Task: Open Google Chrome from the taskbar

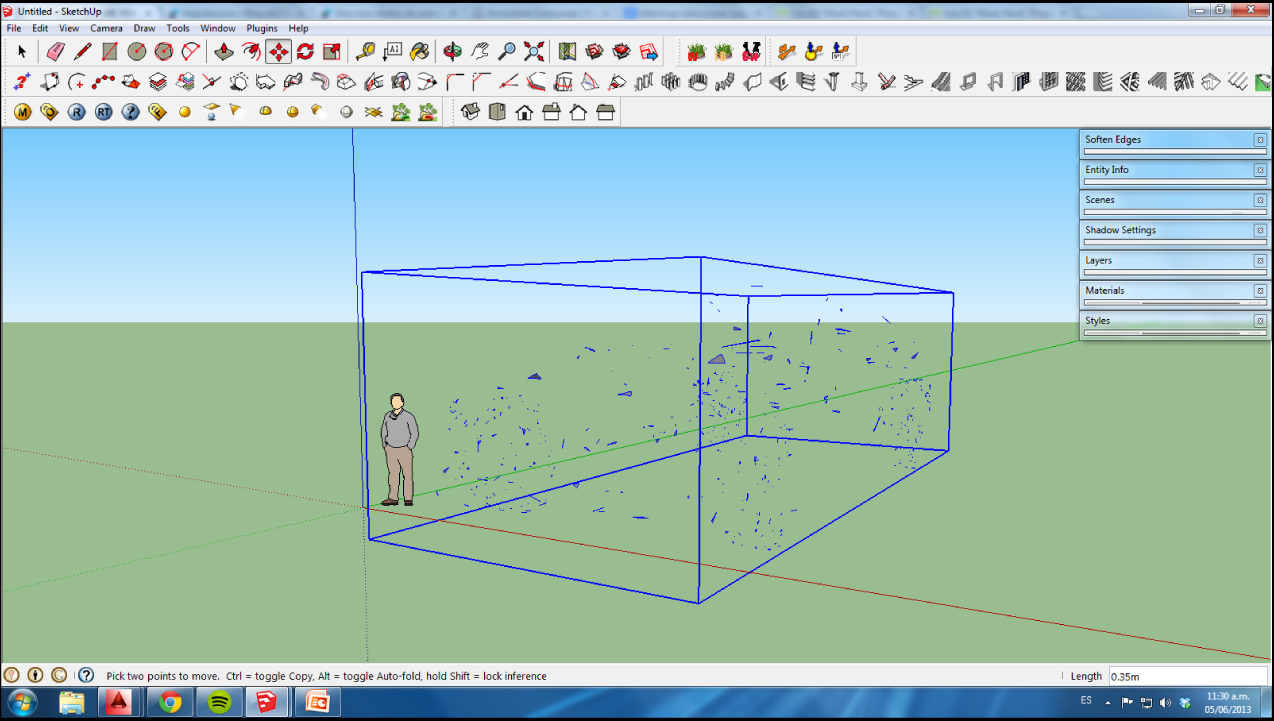Action: coord(170,701)
